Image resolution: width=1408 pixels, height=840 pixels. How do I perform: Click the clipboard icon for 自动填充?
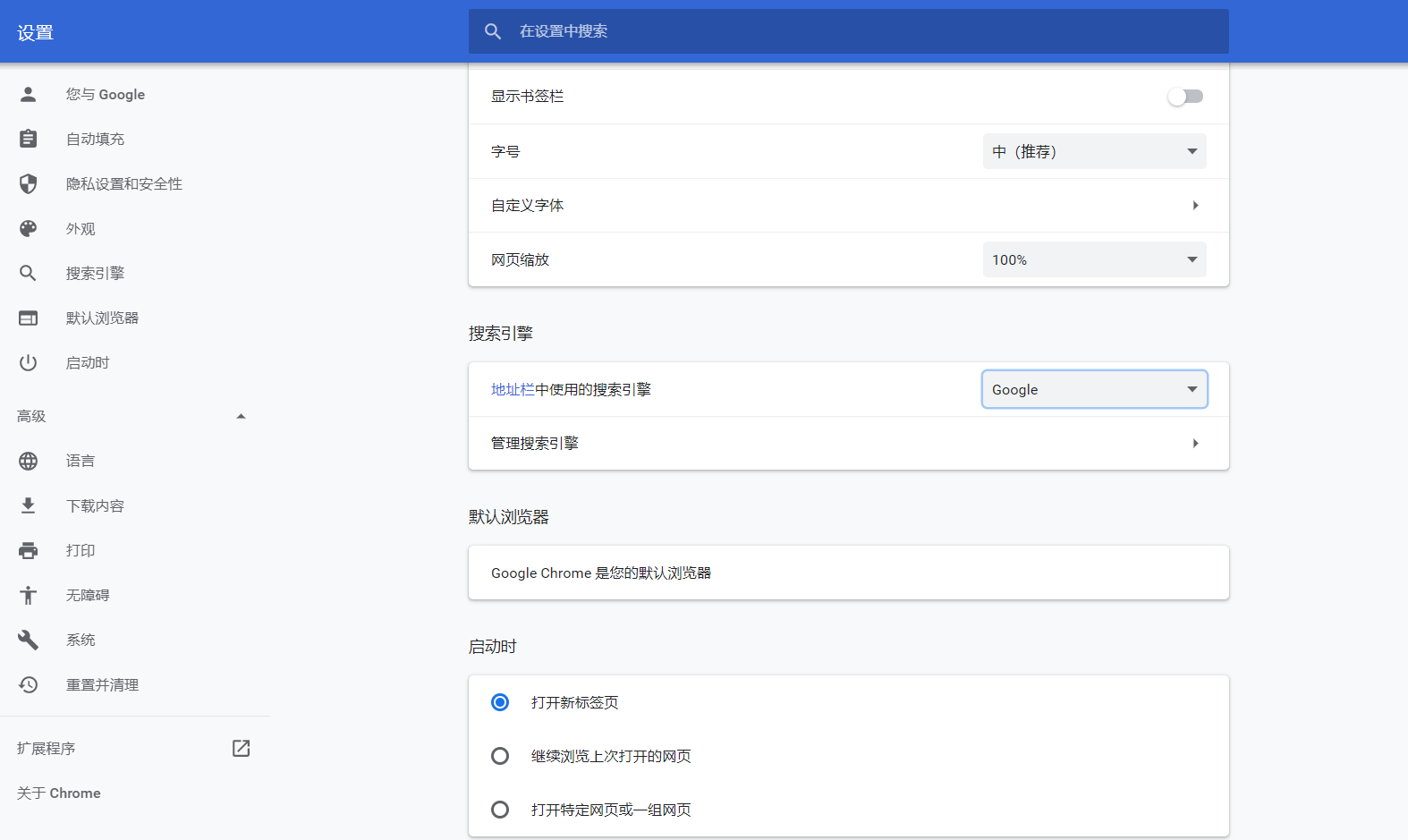[x=29, y=139]
